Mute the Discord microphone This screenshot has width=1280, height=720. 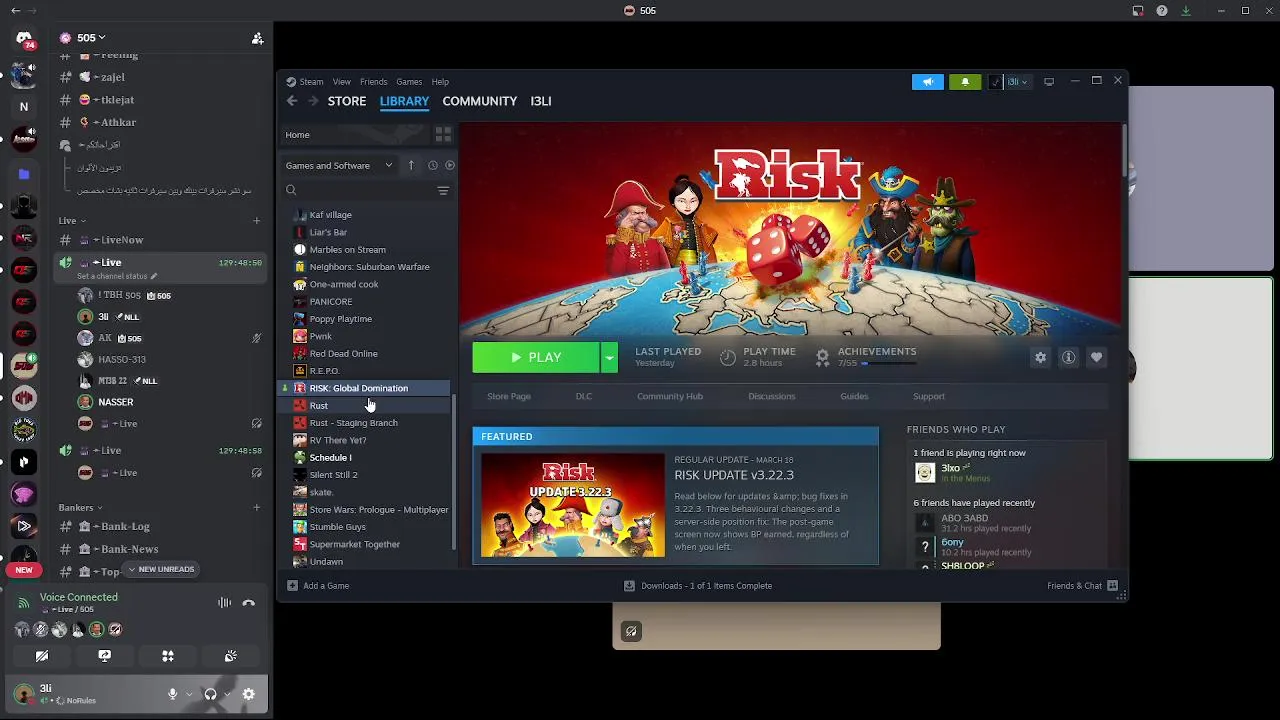click(173, 694)
